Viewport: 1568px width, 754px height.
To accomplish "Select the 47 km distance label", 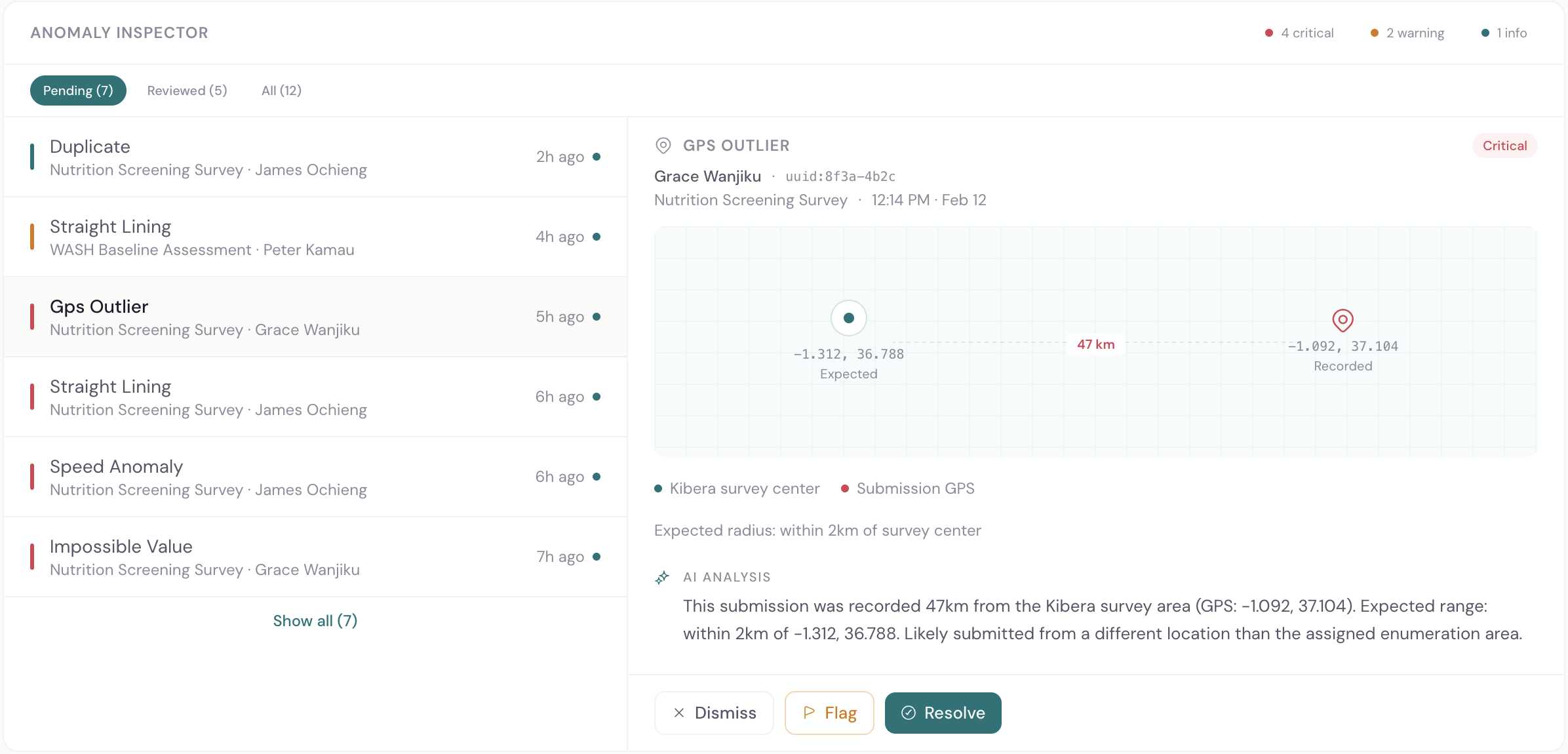I will click(1095, 344).
